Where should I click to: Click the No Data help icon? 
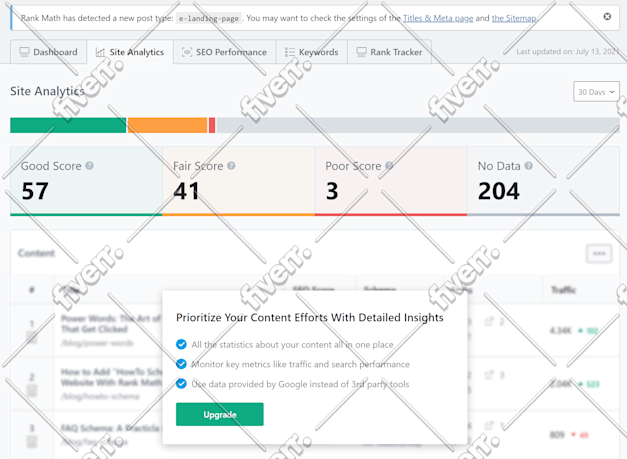[x=529, y=166]
